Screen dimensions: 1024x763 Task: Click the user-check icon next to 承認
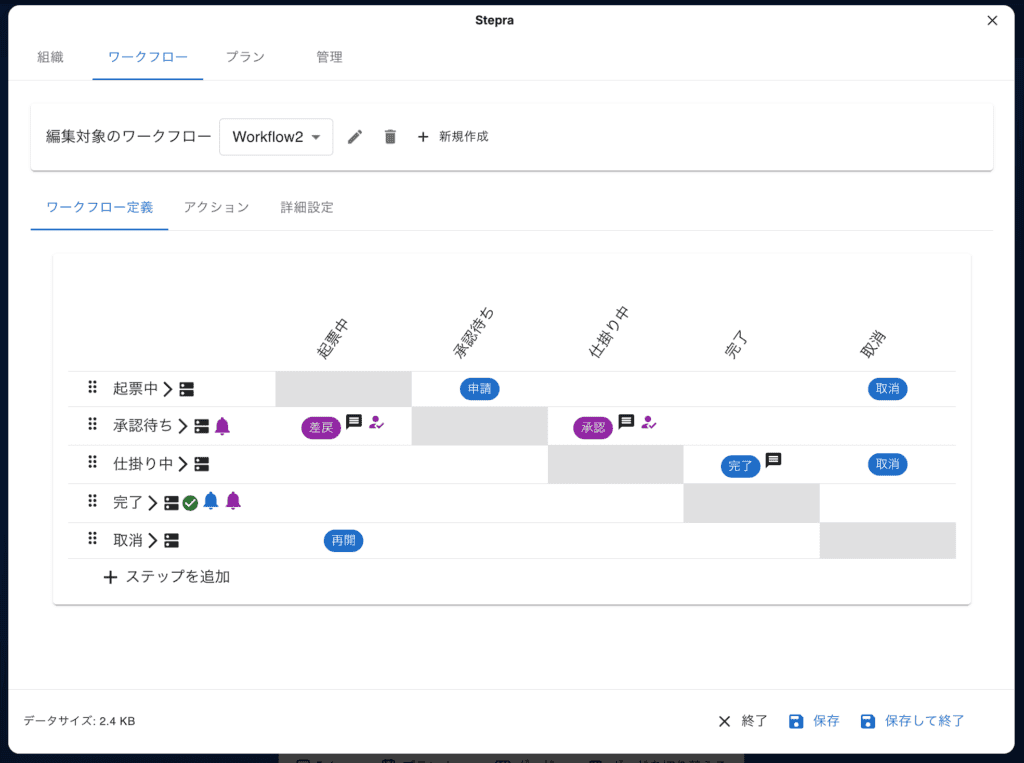(648, 423)
